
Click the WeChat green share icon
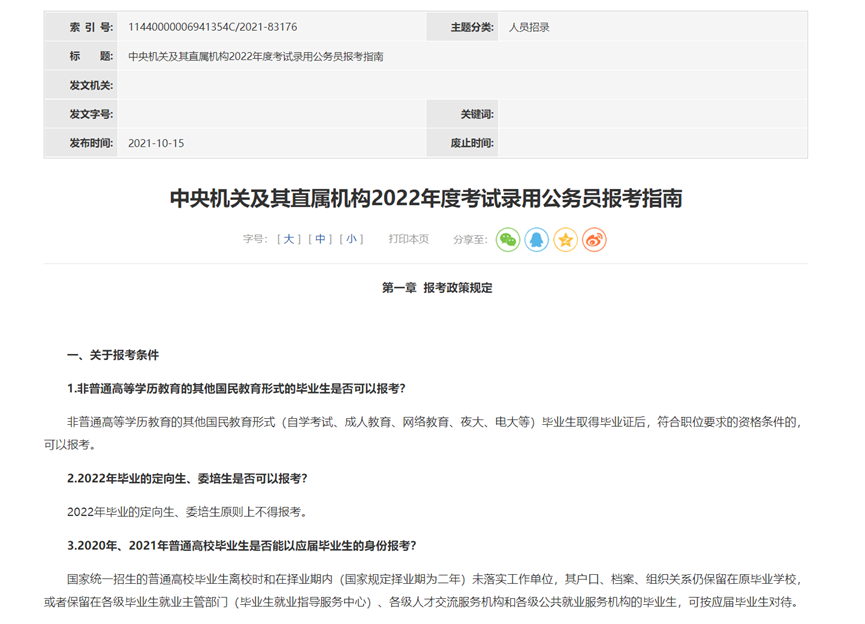(x=508, y=240)
